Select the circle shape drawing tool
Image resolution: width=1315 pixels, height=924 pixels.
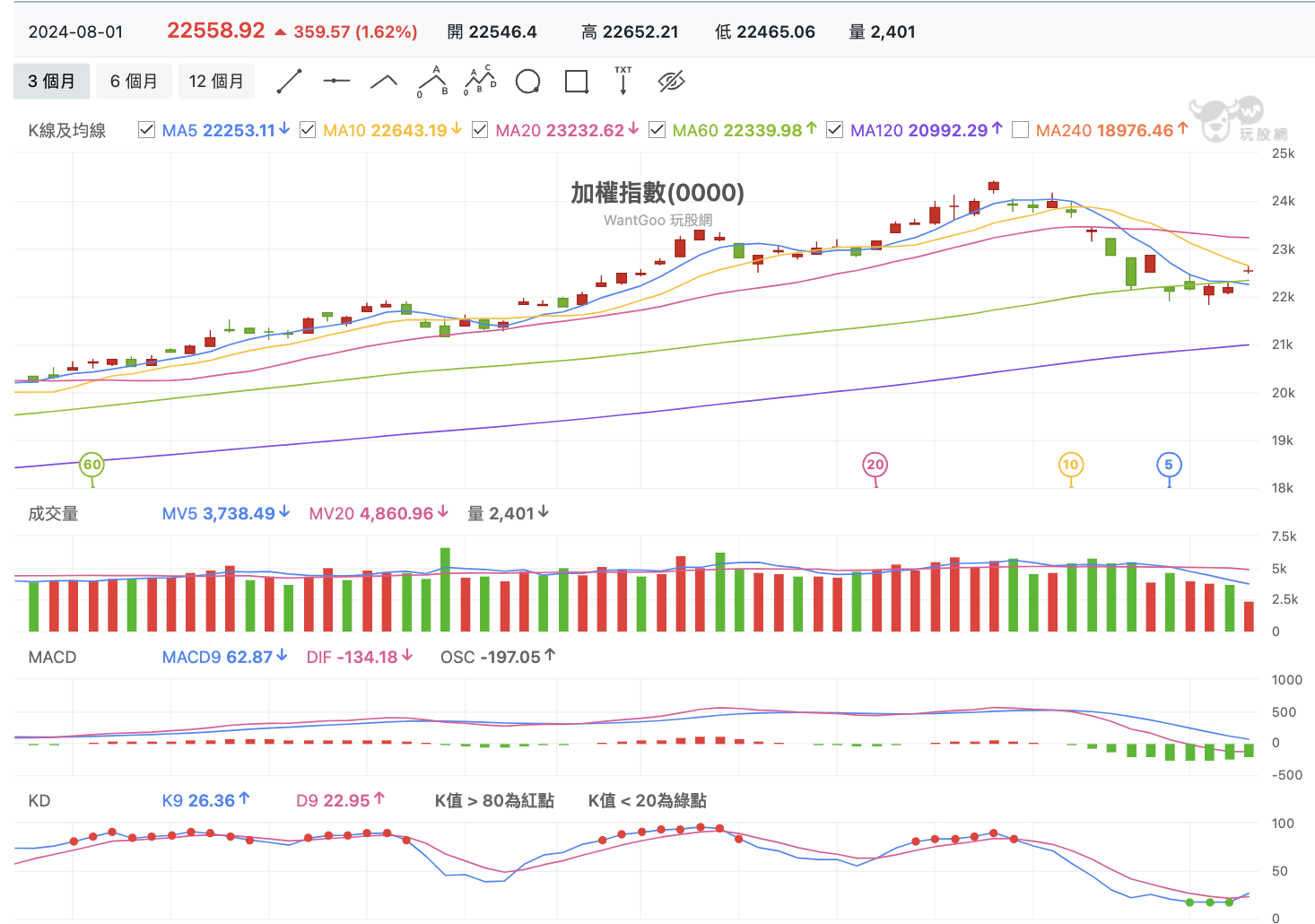pos(528,82)
